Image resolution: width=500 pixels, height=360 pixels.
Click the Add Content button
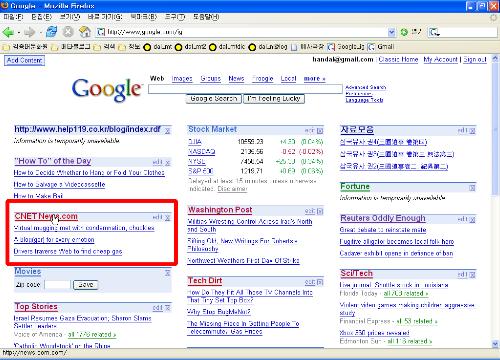pos(24,61)
